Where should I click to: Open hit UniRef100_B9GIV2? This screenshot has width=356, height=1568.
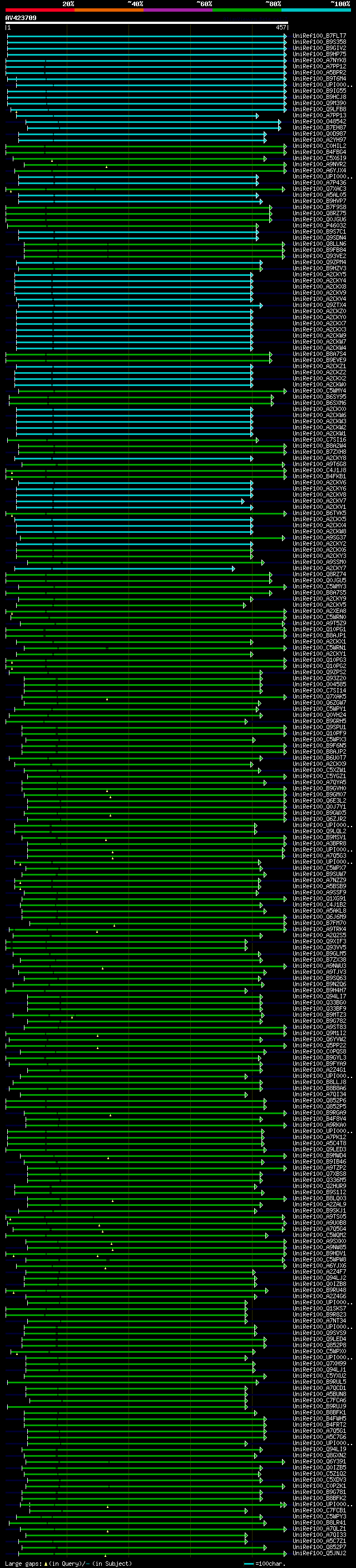(319, 48)
